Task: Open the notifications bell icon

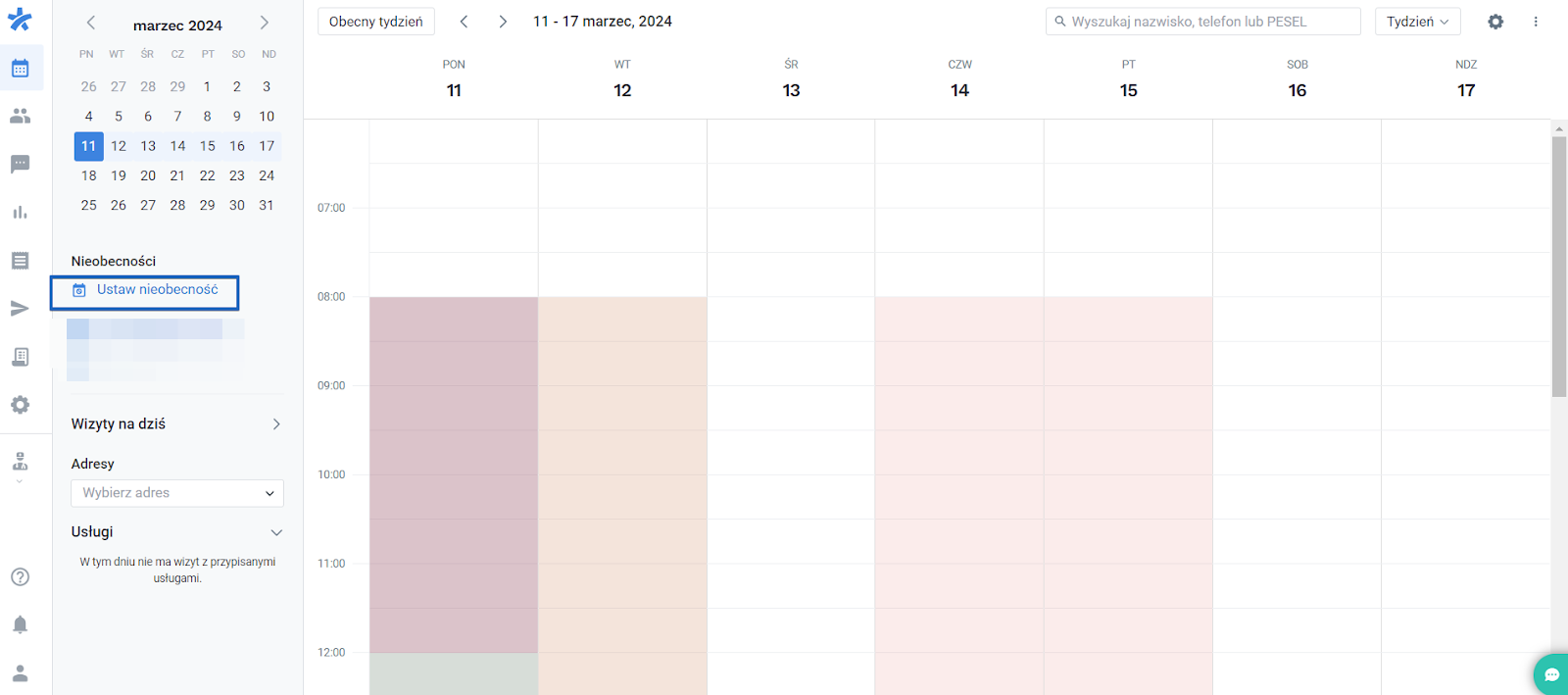Action: point(20,624)
